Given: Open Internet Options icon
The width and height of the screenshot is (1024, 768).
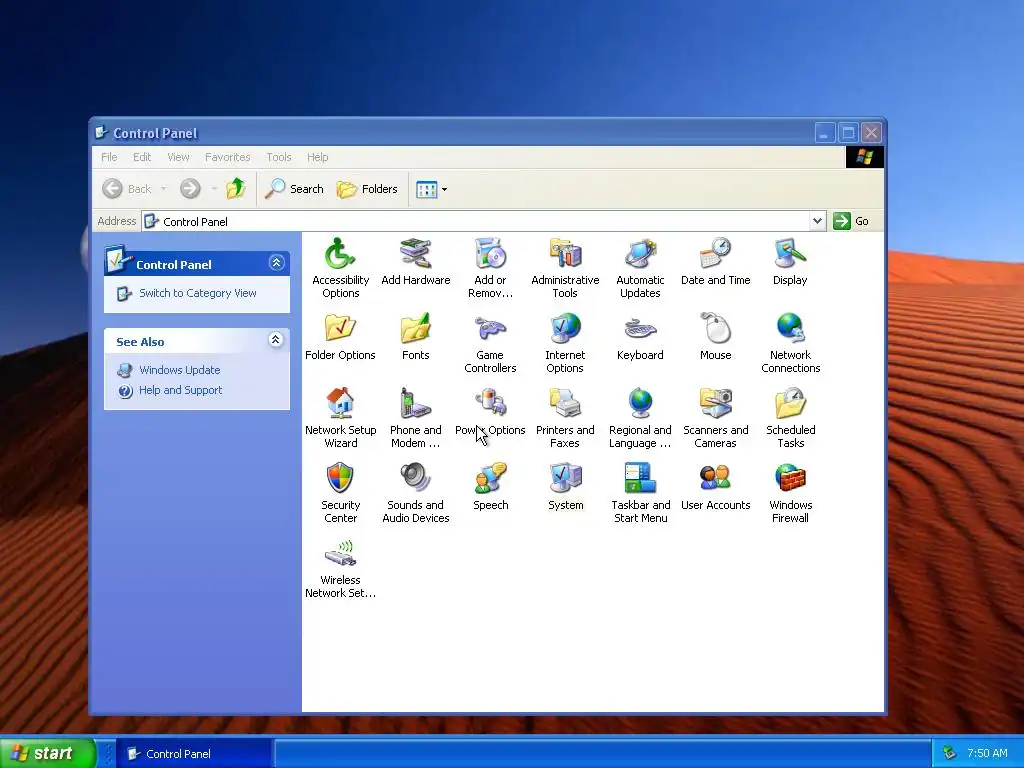Looking at the screenshot, I should (565, 329).
